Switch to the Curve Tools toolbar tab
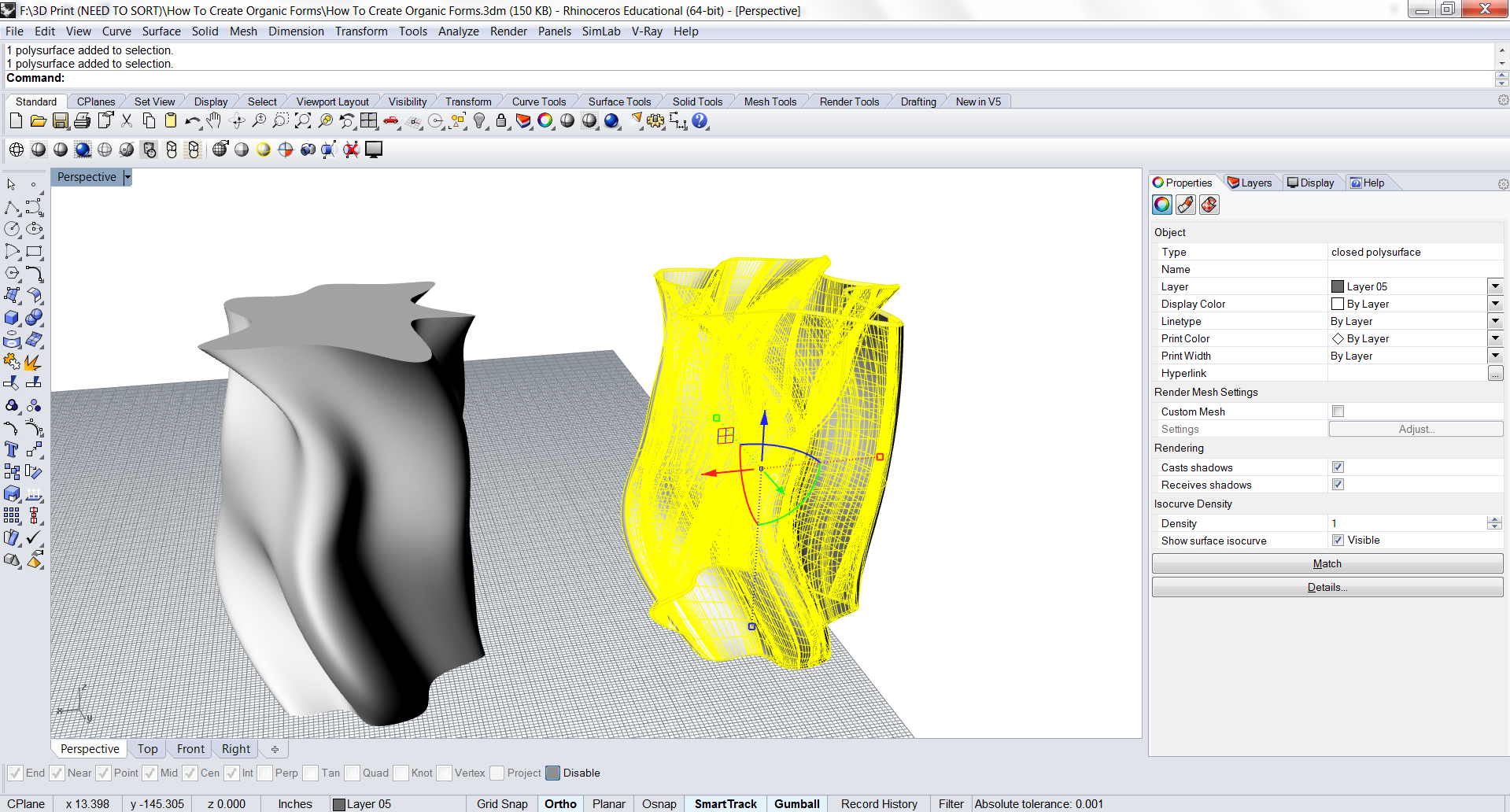This screenshot has height=812, width=1510. pyautogui.click(x=539, y=101)
